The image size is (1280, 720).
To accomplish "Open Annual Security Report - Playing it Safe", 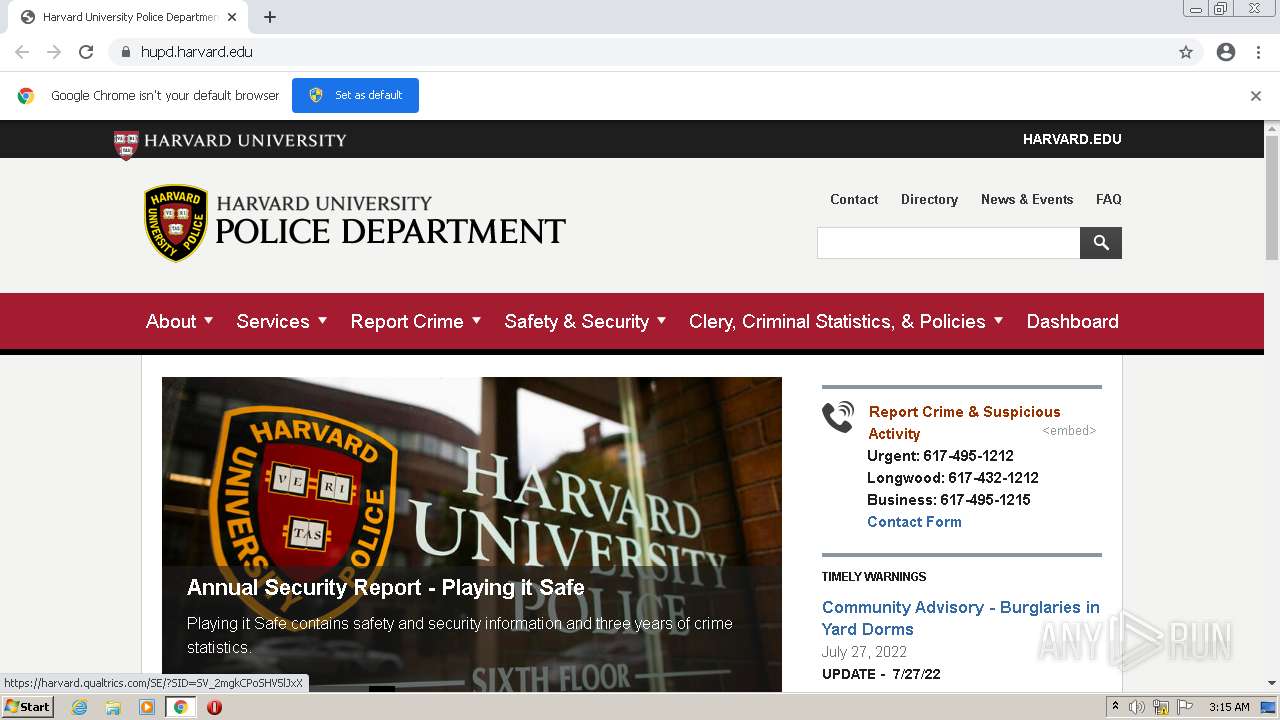I will [x=385, y=587].
